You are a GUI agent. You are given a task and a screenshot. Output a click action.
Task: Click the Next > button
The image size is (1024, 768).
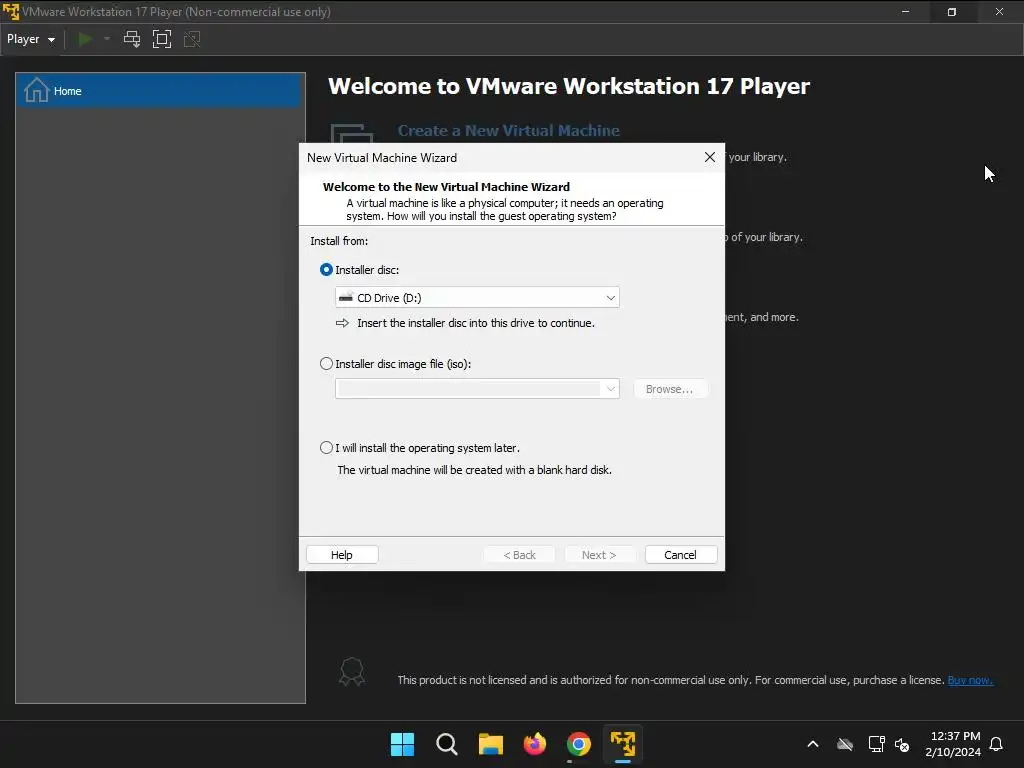[599, 555]
